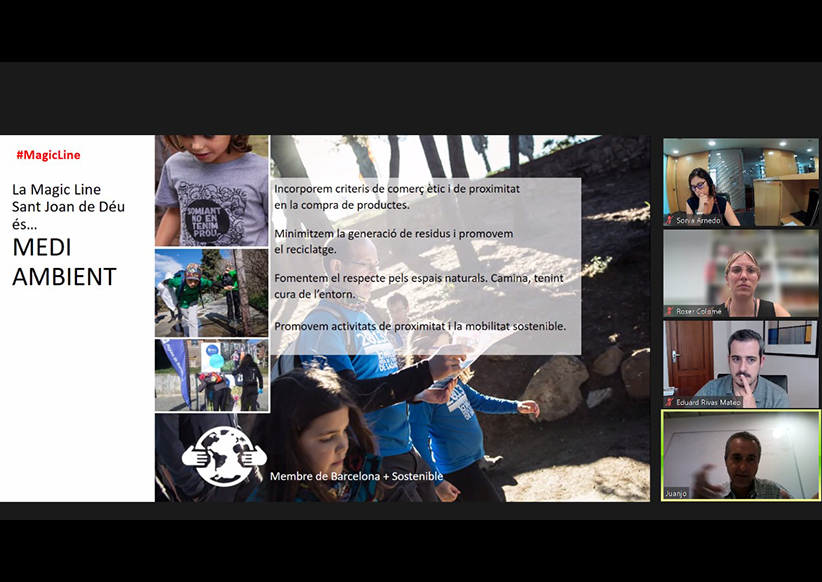Click the 'Incorporem criteris de comerç ètic' paragraph
822x582 pixels.
coord(397,196)
